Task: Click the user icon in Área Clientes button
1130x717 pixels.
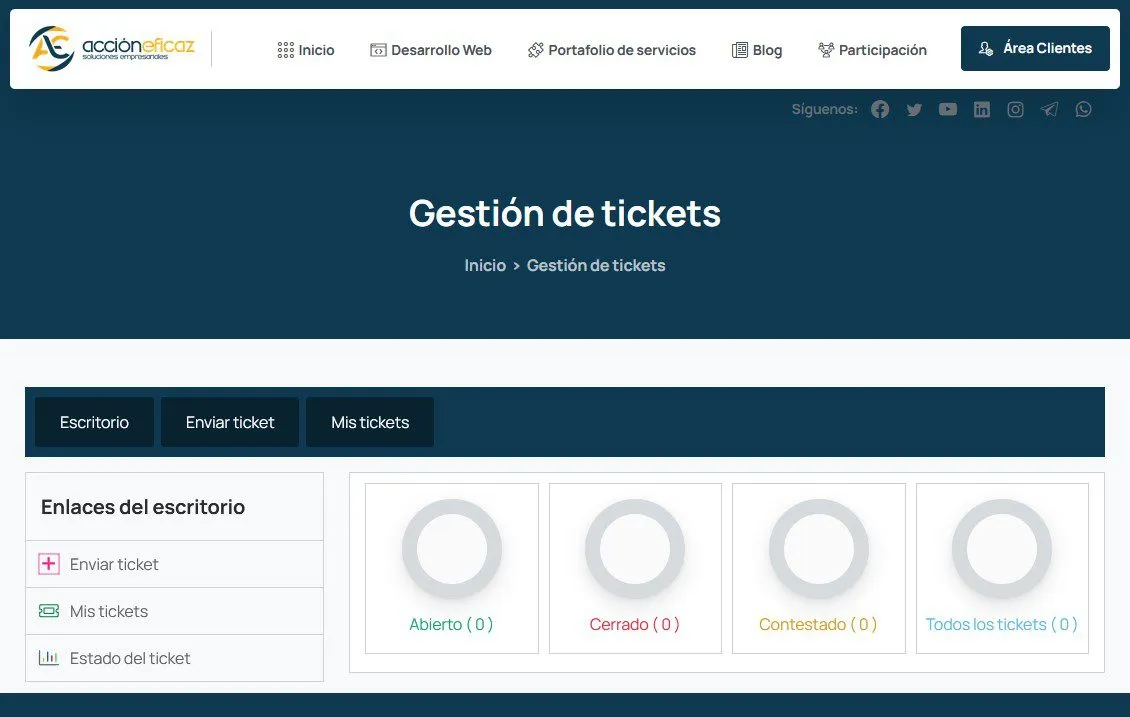Action: pyautogui.click(x=985, y=48)
